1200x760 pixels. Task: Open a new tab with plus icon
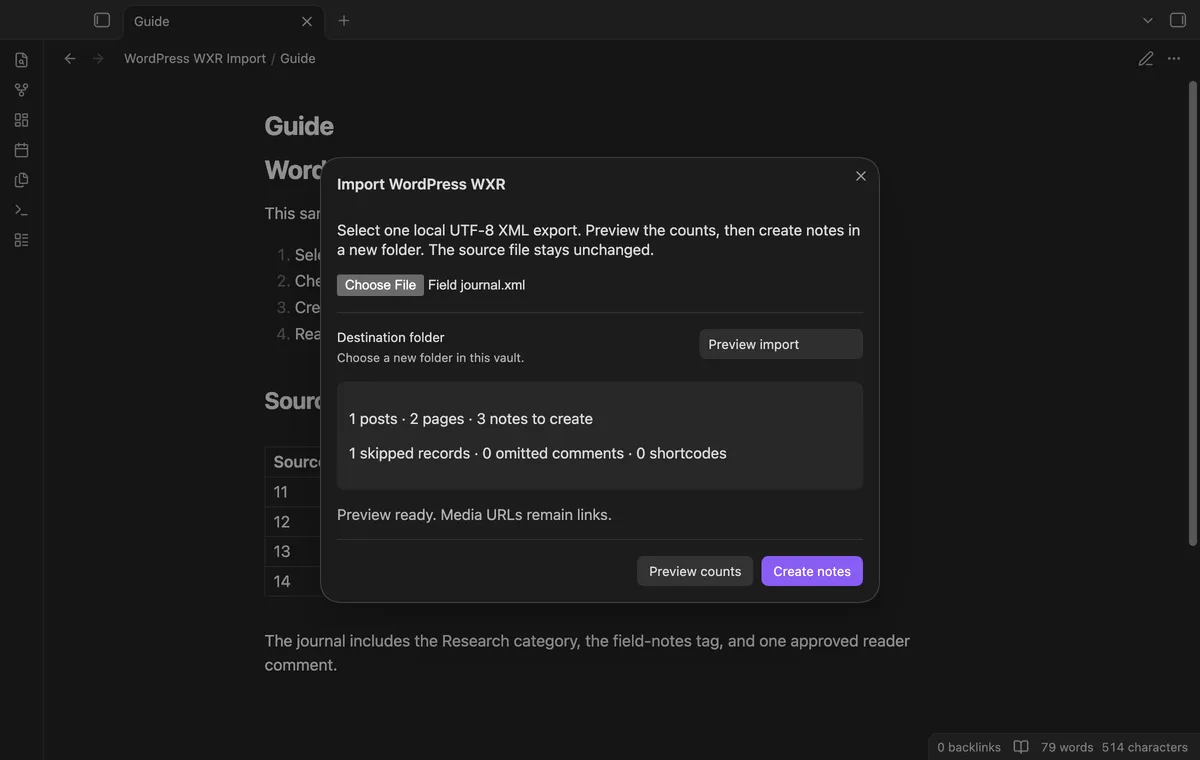(x=344, y=20)
